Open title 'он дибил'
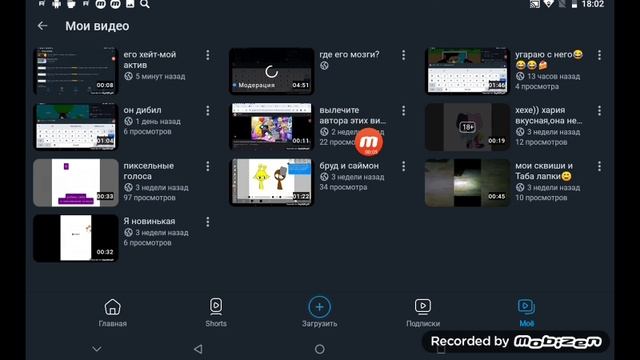This screenshot has width=640, height=360. coord(142,110)
